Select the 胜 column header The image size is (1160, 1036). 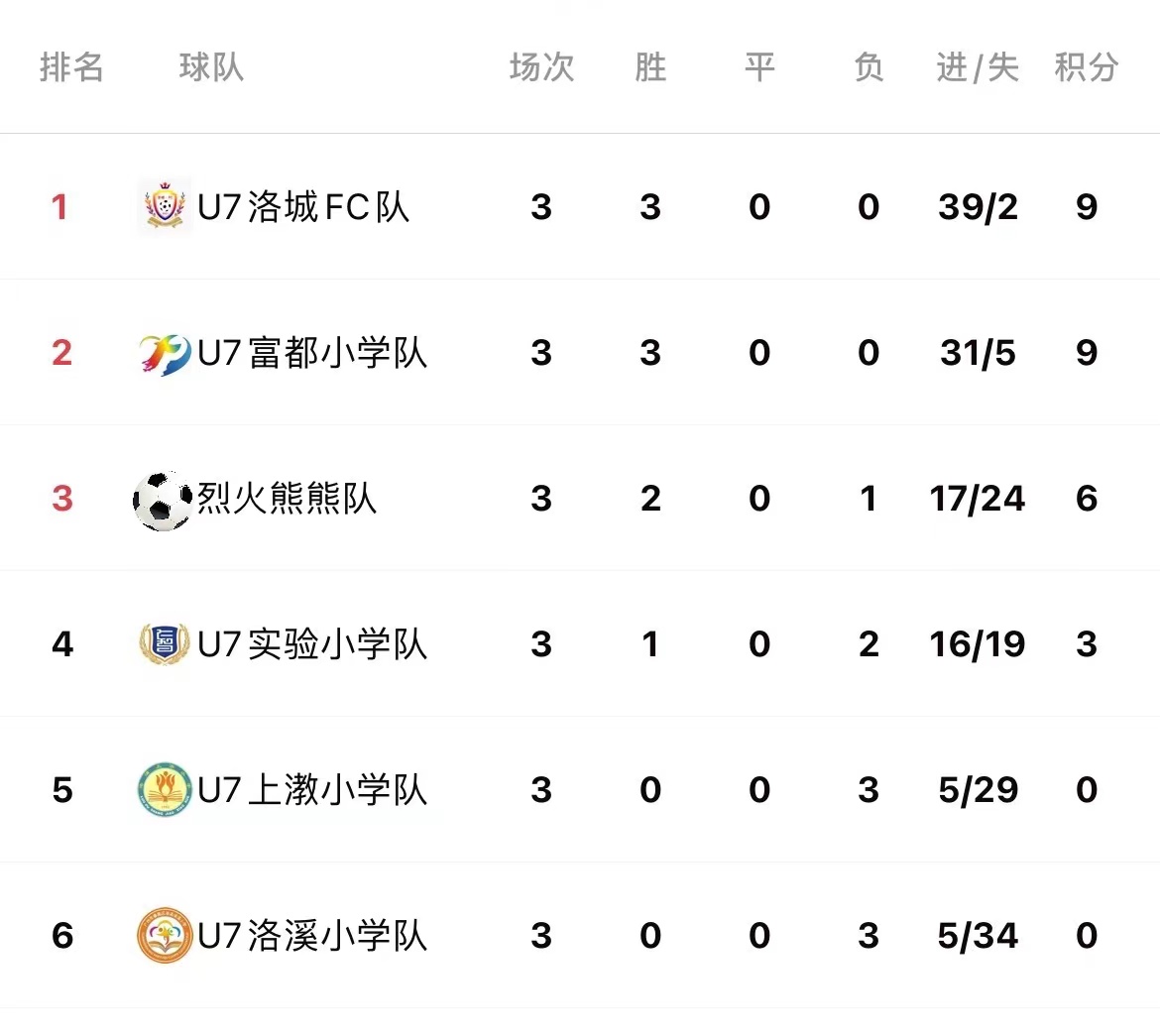click(x=650, y=67)
